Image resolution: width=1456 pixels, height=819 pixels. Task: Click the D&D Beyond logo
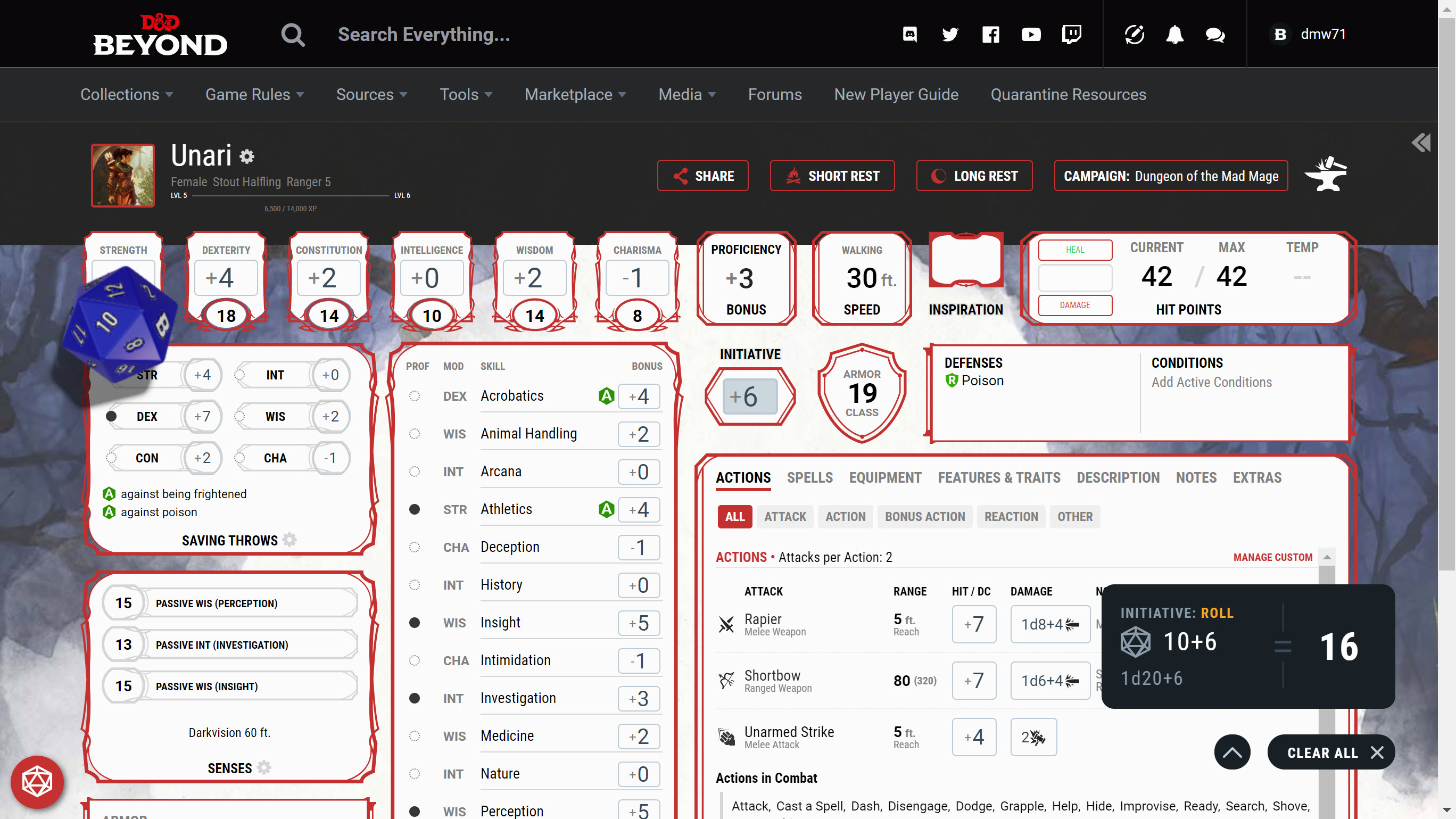coord(160,35)
